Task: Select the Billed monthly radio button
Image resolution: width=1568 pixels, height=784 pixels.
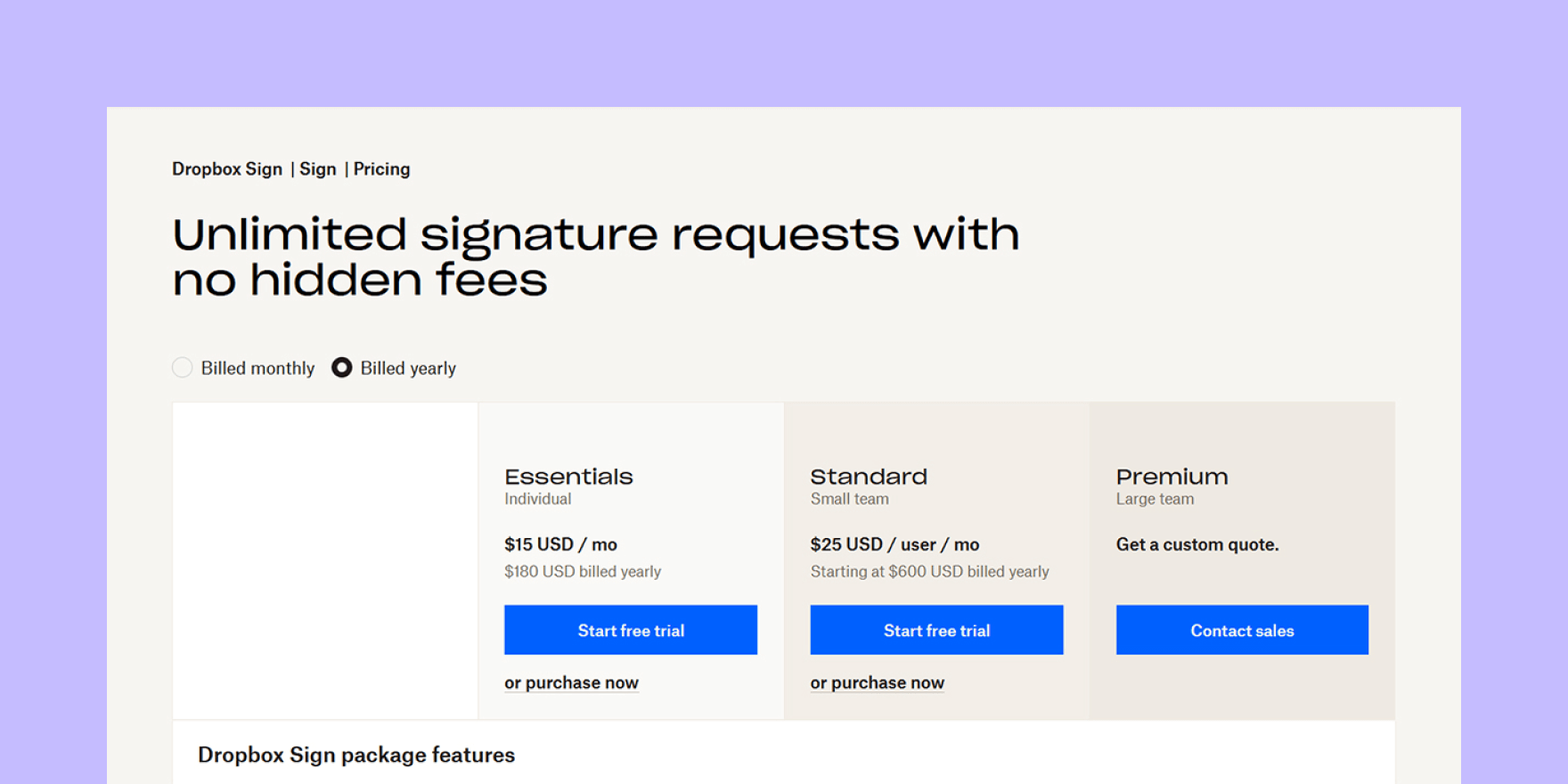Action: (183, 368)
